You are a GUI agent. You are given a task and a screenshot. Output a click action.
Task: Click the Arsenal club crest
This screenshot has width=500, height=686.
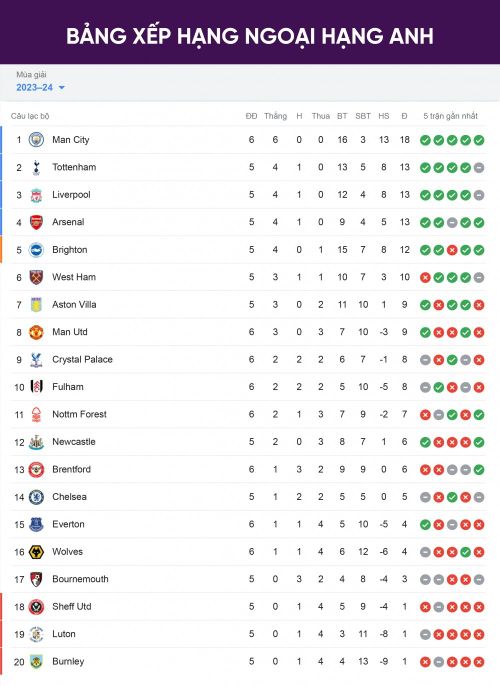36,222
